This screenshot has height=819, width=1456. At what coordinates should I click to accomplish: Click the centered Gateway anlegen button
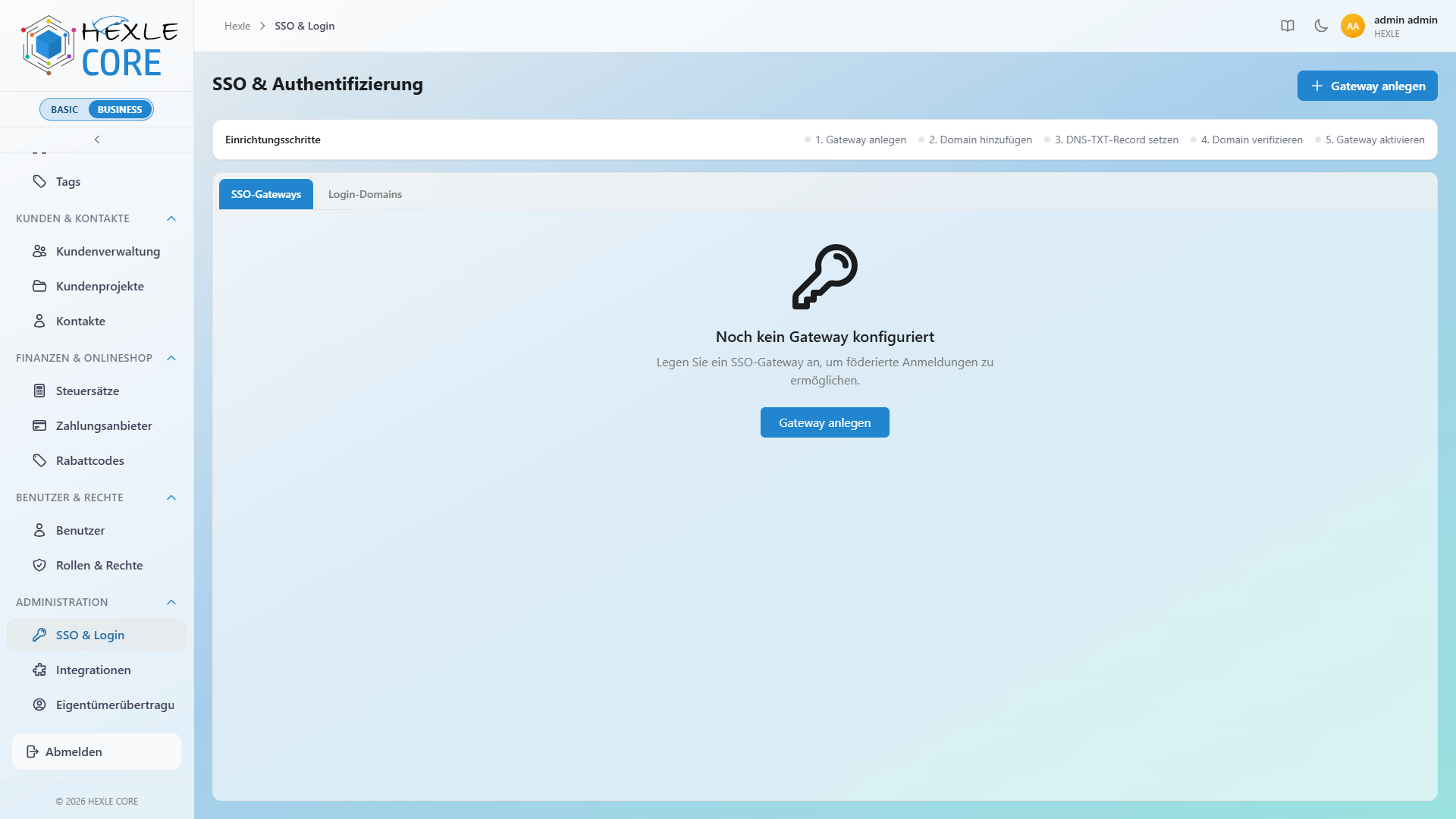click(825, 422)
